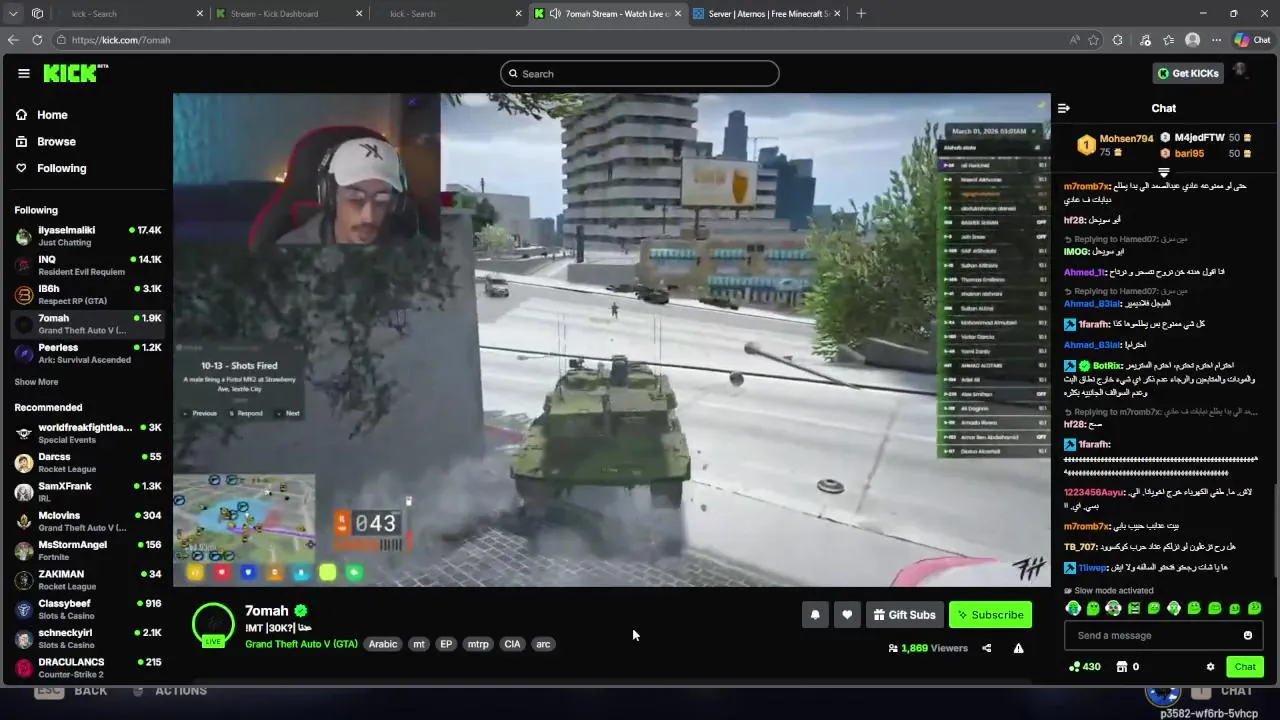Open the emoji picker in message box

[x=1247, y=635]
